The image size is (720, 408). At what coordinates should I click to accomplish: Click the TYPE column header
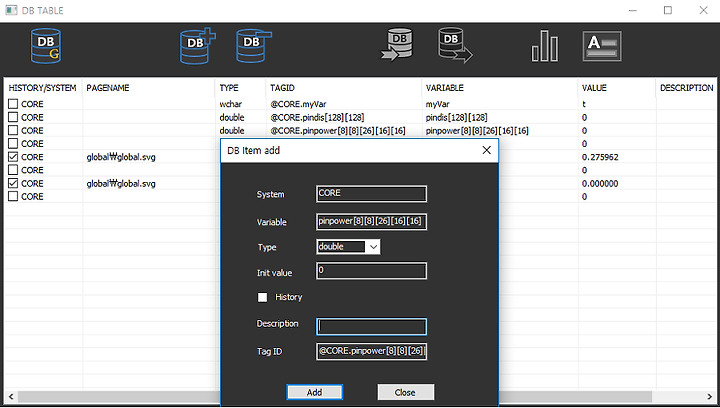(240, 88)
